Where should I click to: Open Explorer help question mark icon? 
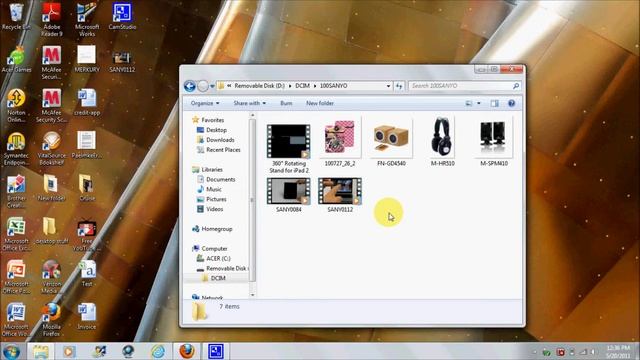[511, 104]
